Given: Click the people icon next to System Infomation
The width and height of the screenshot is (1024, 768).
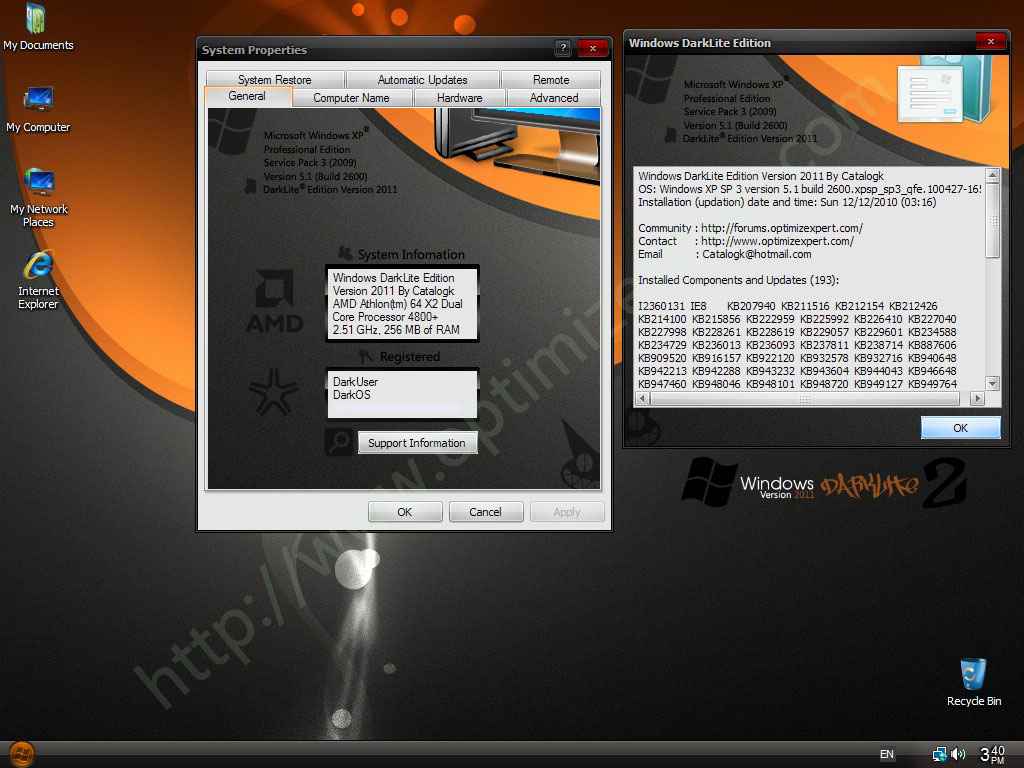Looking at the screenshot, I should point(345,253).
